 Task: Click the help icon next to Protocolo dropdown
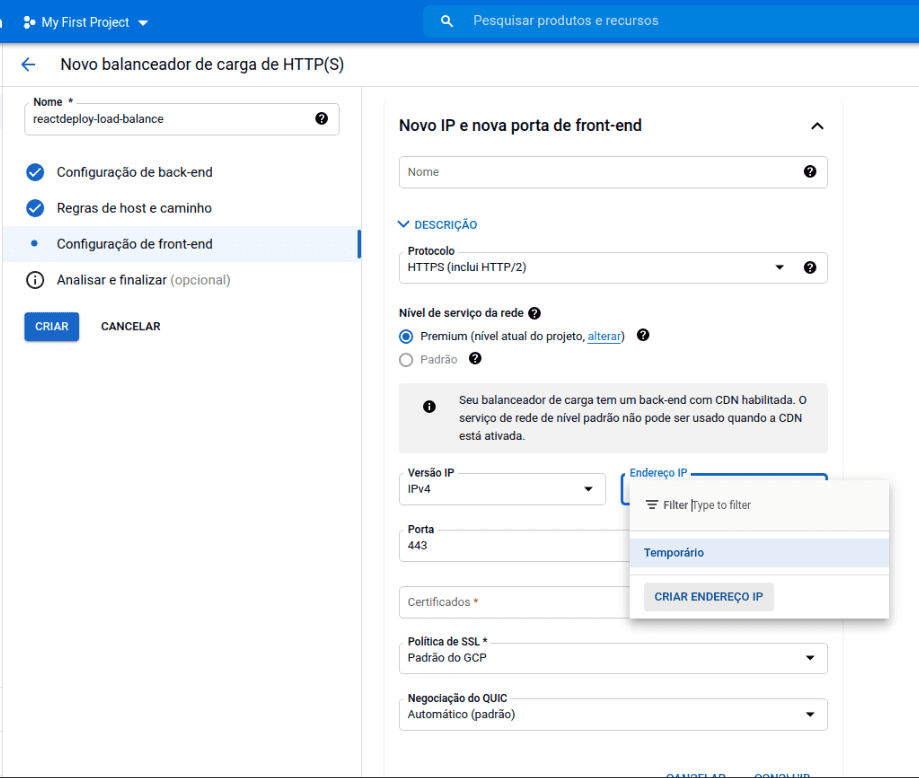click(x=809, y=268)
